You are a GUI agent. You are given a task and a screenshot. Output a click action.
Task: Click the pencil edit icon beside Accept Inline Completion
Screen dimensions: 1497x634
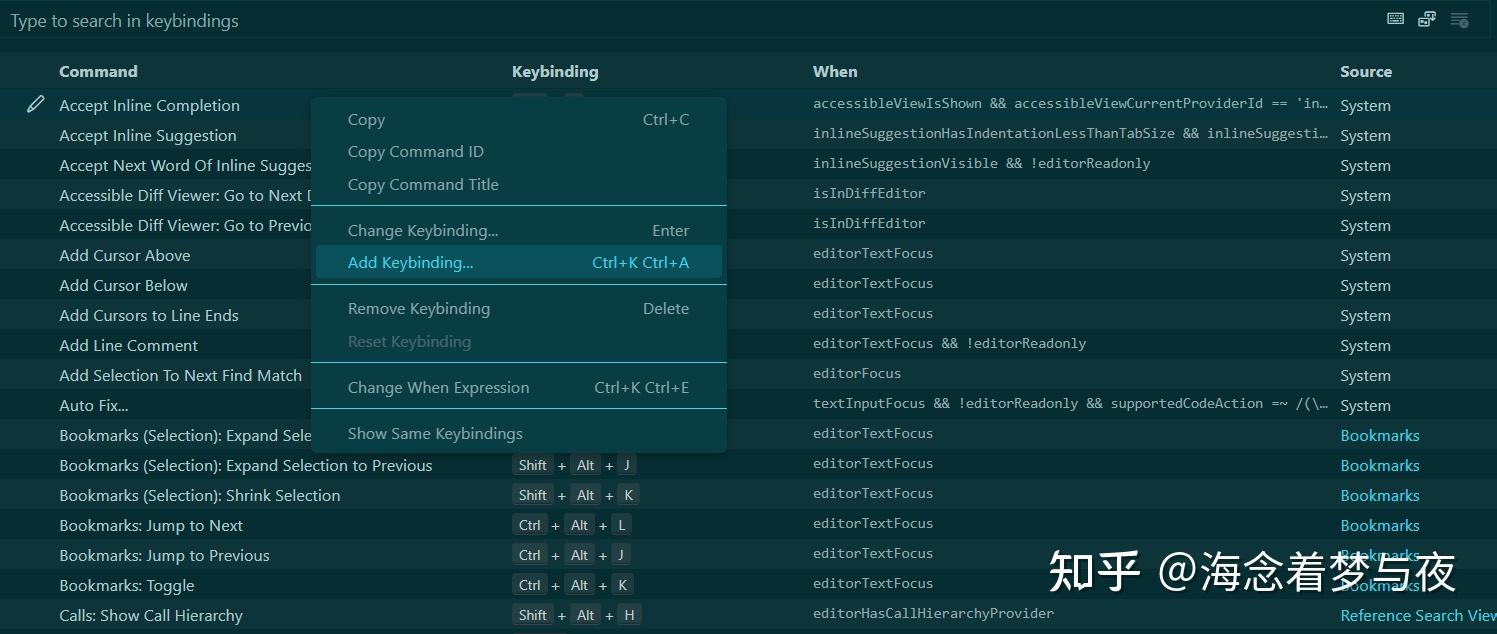[x=37, y=104]
